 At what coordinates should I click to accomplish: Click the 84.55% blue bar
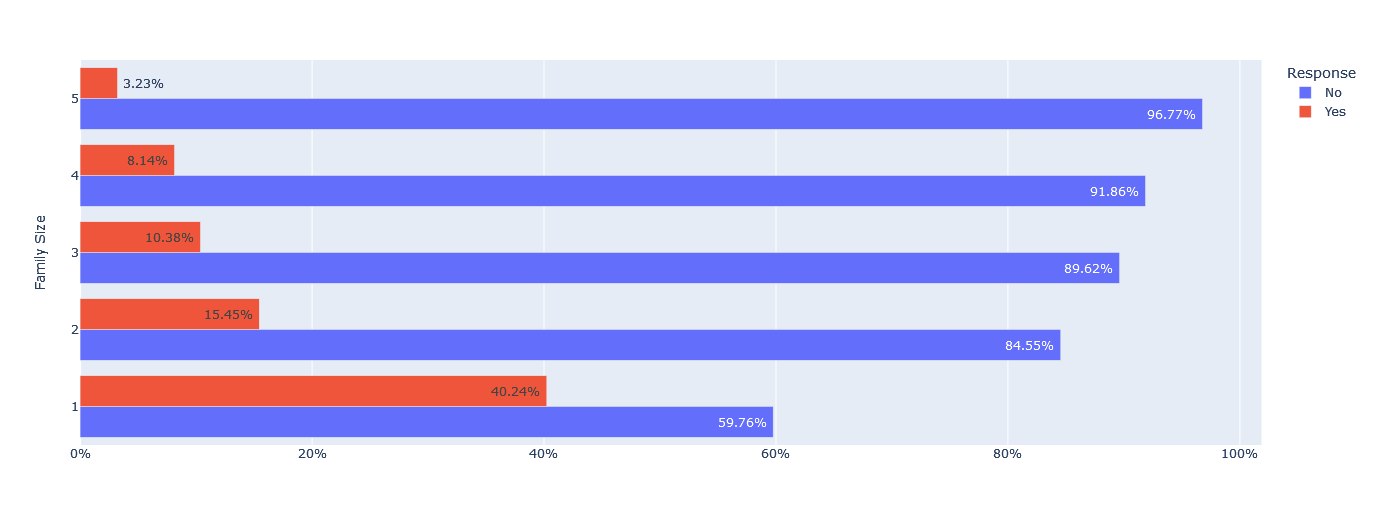570,345
